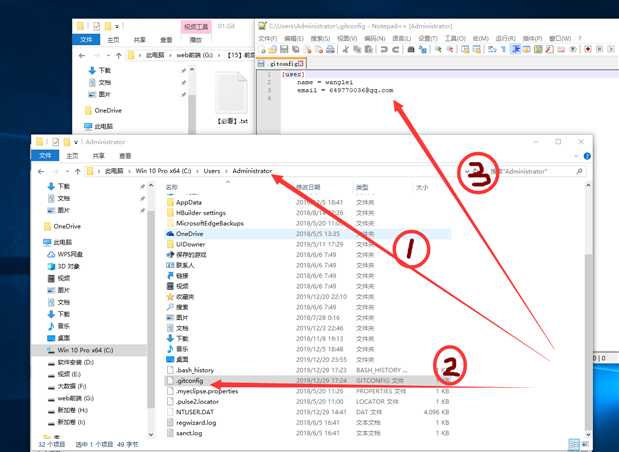The image size is (619, 452).
Task: Open 播放 tab in the back Explorer window
Action: pyautogui.click(x=196, y=39)
